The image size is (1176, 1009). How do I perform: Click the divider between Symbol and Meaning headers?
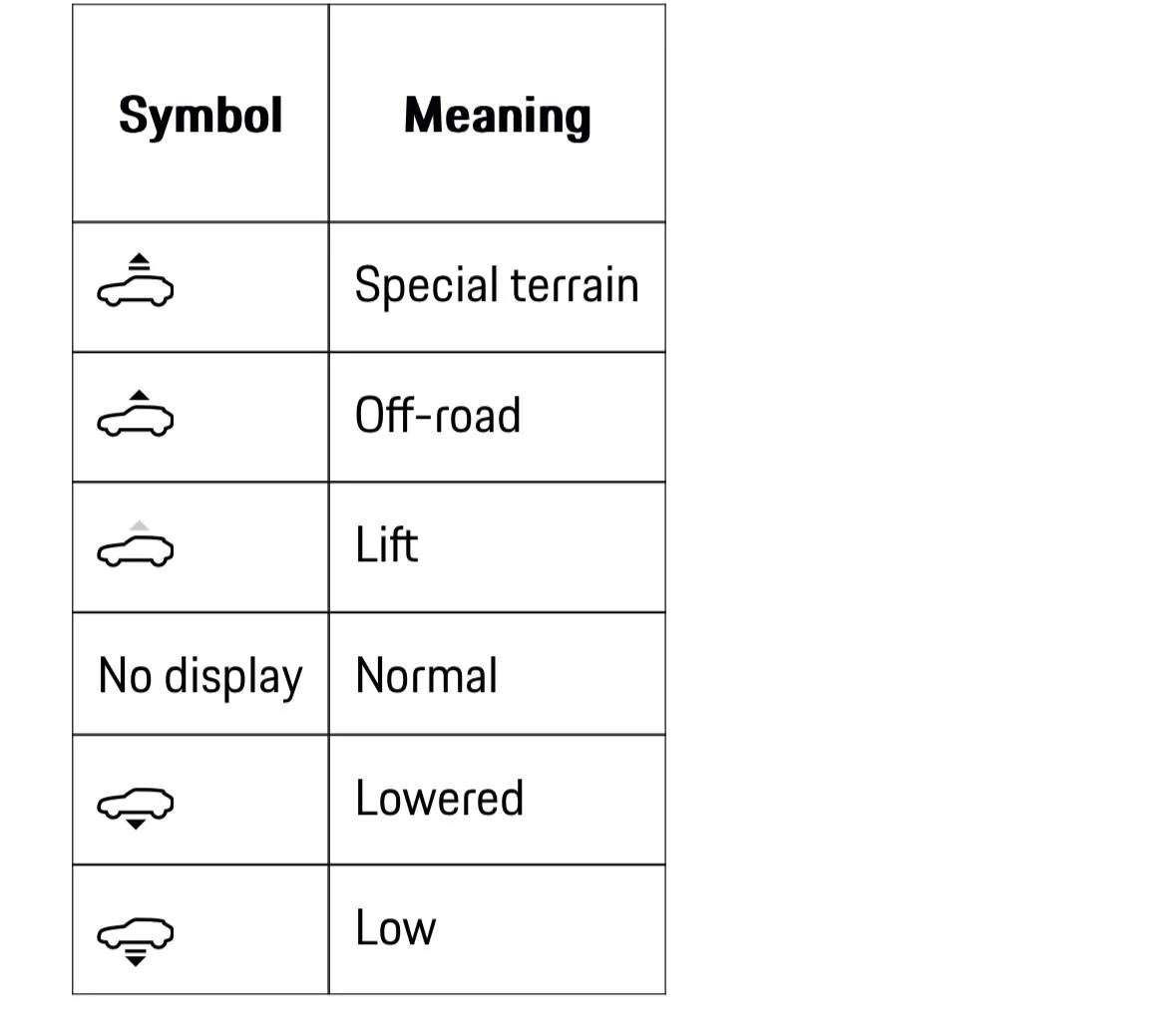(x=328, y=114)
